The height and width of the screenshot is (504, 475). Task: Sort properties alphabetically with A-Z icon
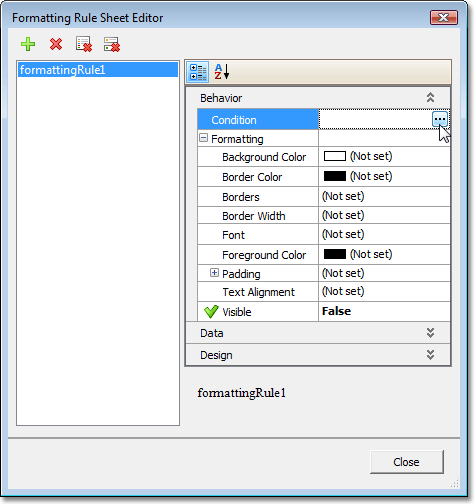[222, 72]
